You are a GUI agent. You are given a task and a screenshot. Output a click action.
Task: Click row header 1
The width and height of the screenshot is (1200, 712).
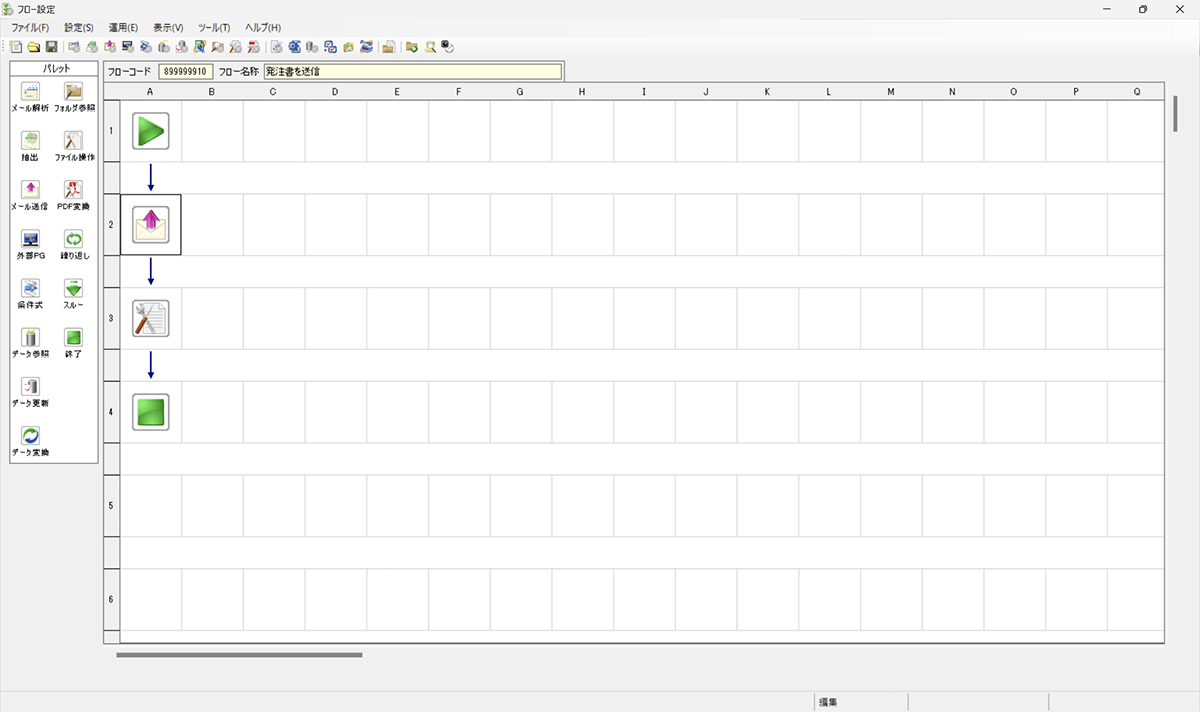(111, 131)
